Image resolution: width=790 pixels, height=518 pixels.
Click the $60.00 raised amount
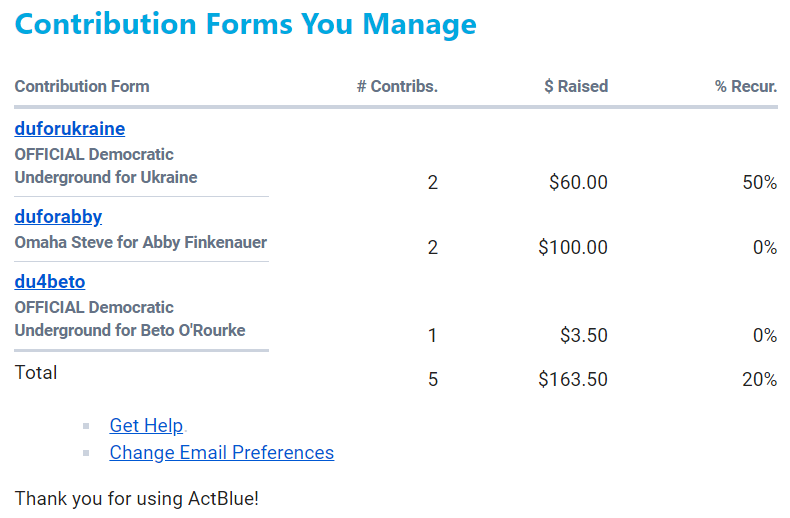coord(578,183)
